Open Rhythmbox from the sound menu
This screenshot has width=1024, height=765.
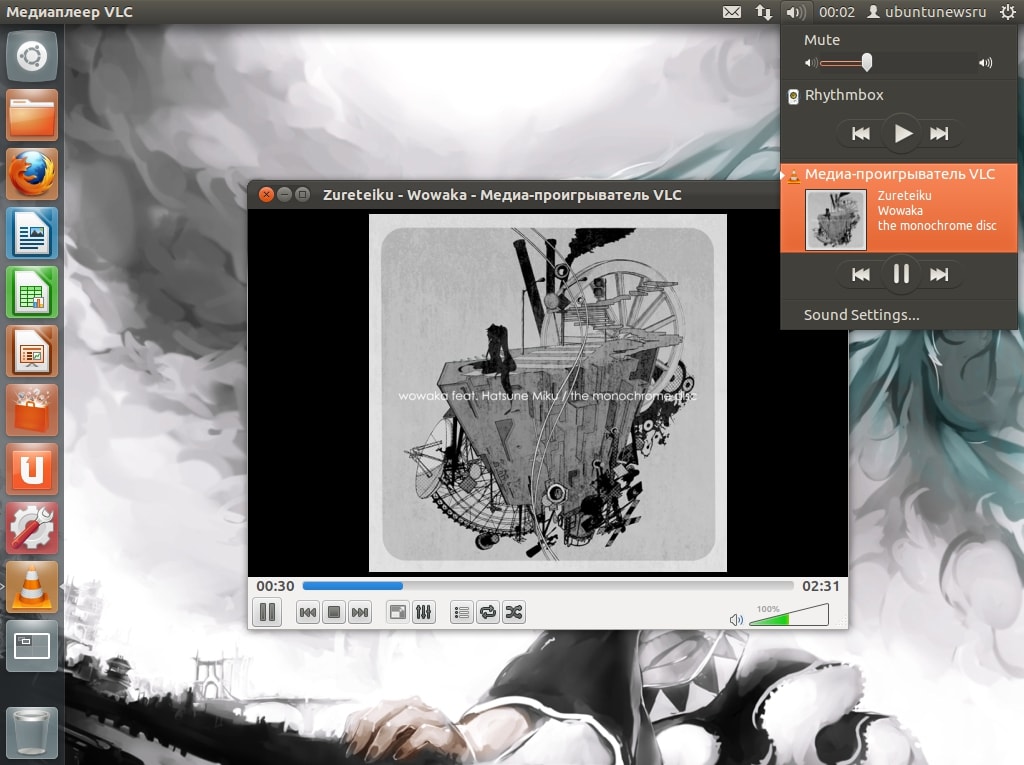[844, 95]
